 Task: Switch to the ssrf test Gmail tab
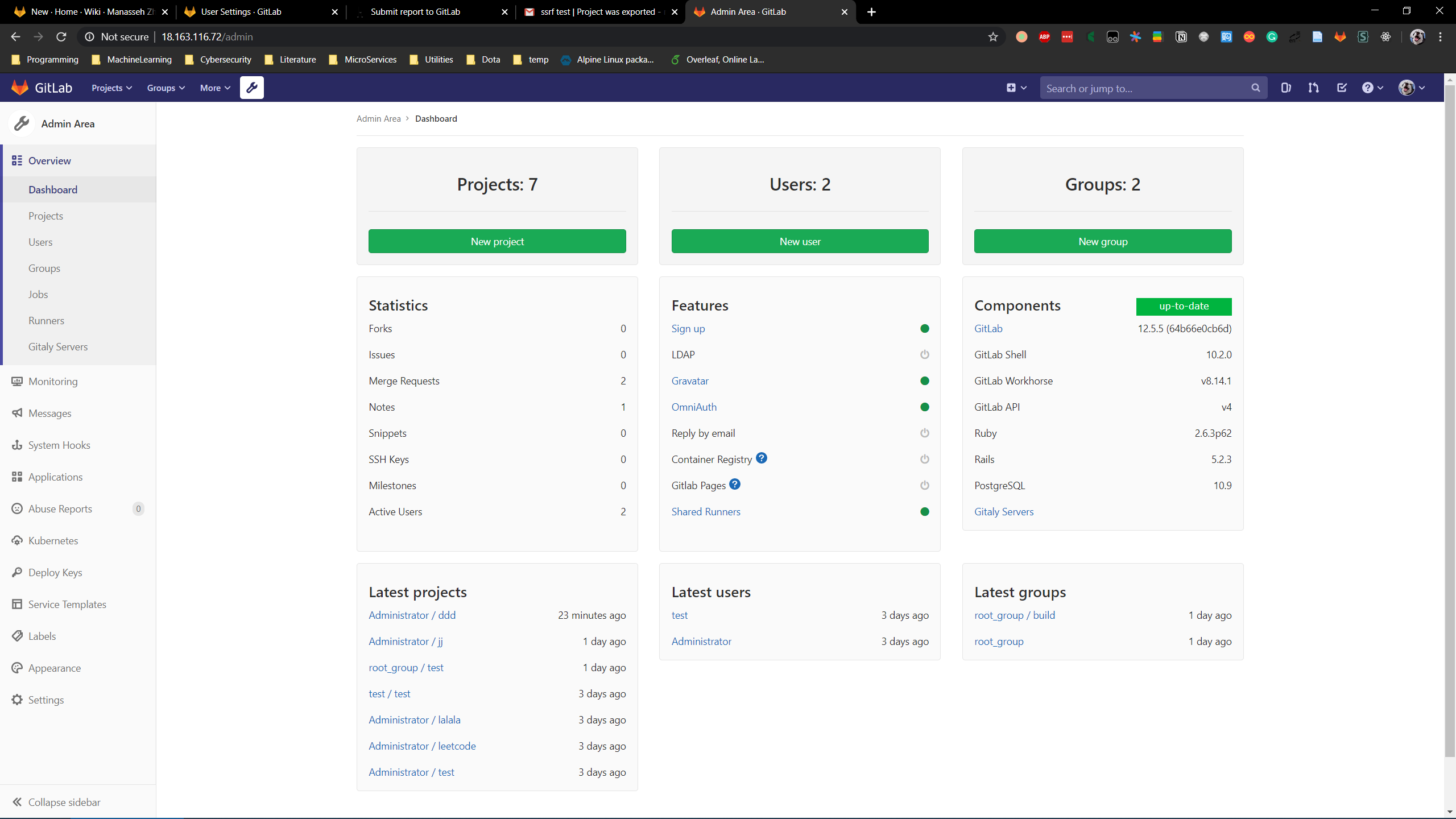(x=600, y=12)
